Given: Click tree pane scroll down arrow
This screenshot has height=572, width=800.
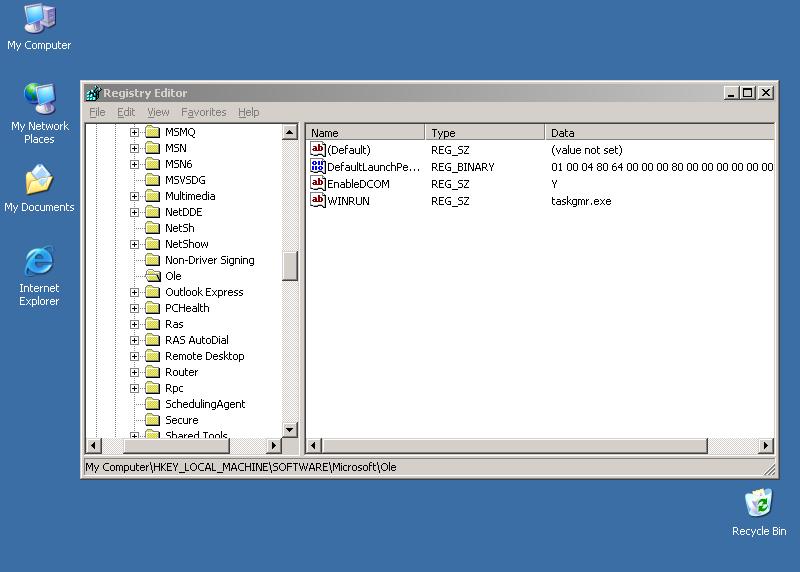Looking at the screenshot, I should point(290,430).
